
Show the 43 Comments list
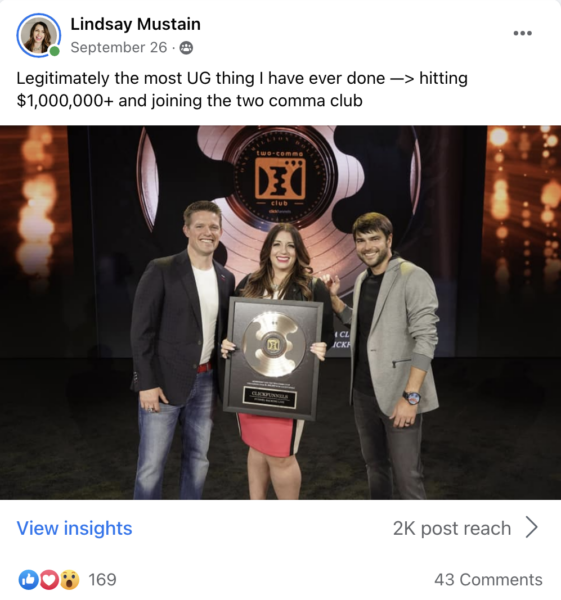click(x=488, y=580)
